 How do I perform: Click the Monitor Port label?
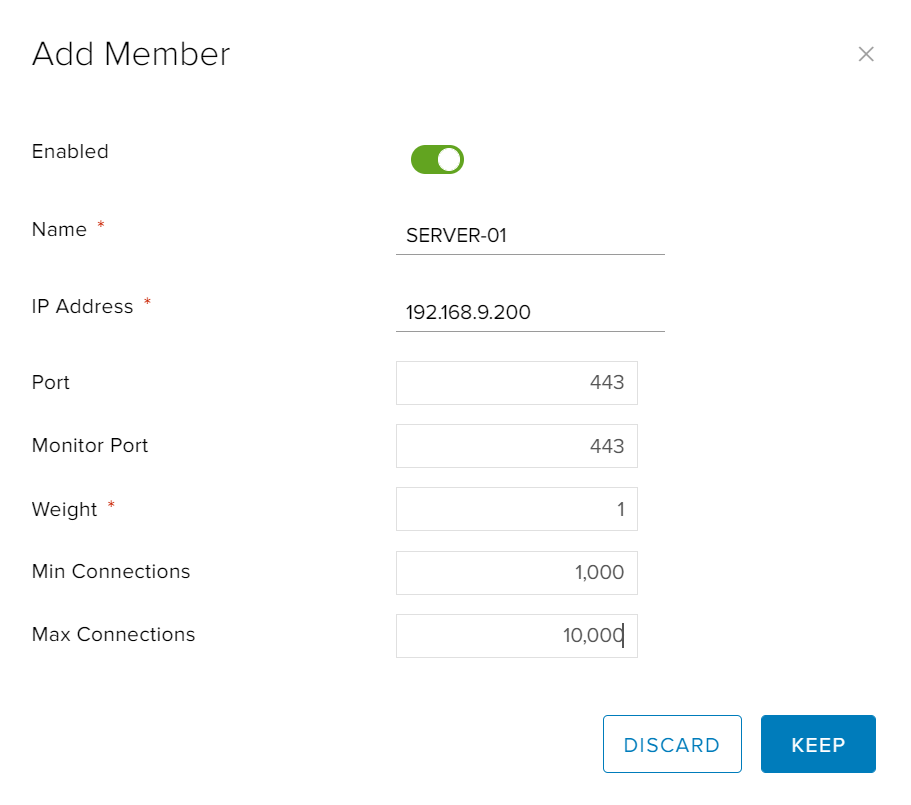(x=90, y=445)
